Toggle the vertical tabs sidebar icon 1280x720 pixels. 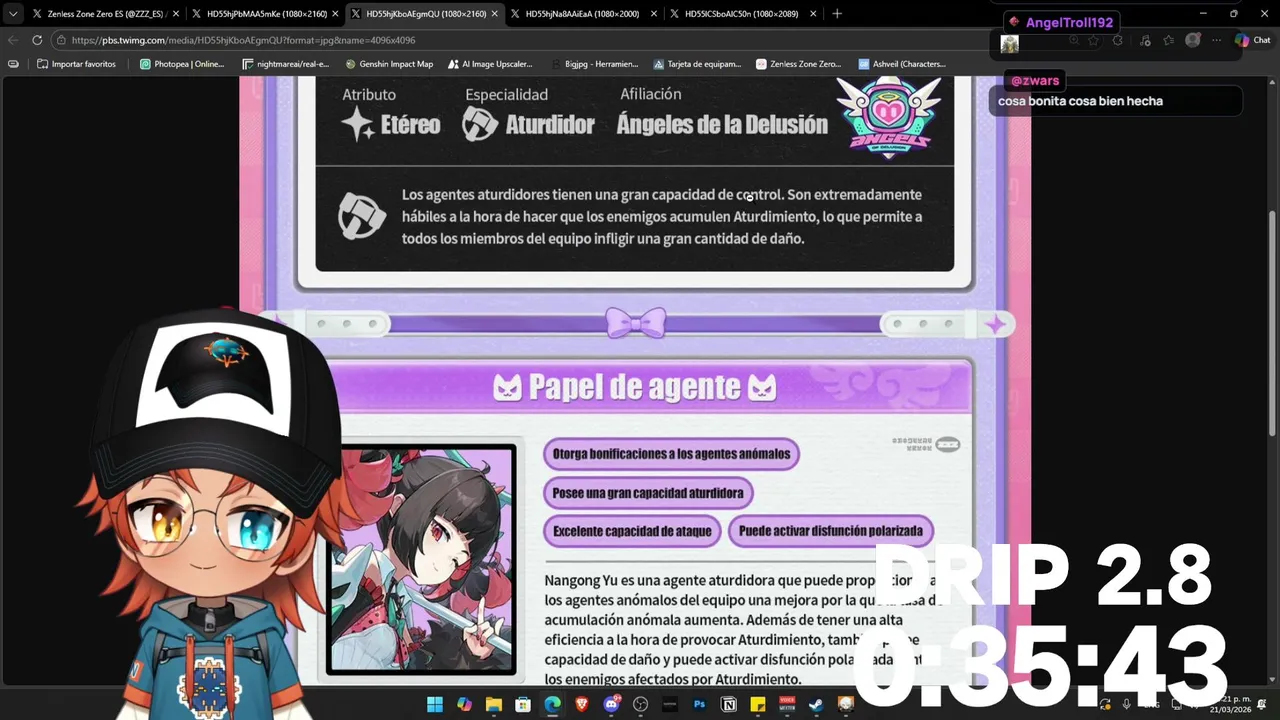click(x=13, y=64)
